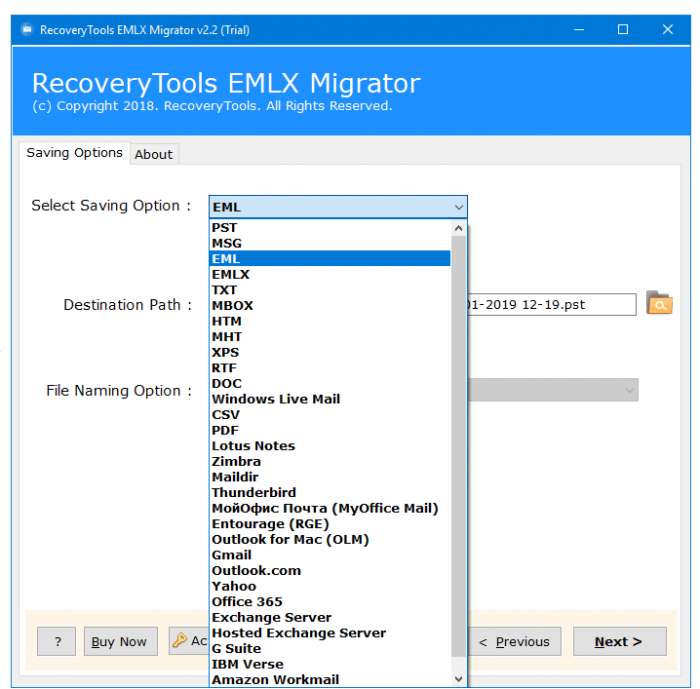This screenshot has height=689, width=700.
Task: Click the Next > button
Action: tap(619, 641)
